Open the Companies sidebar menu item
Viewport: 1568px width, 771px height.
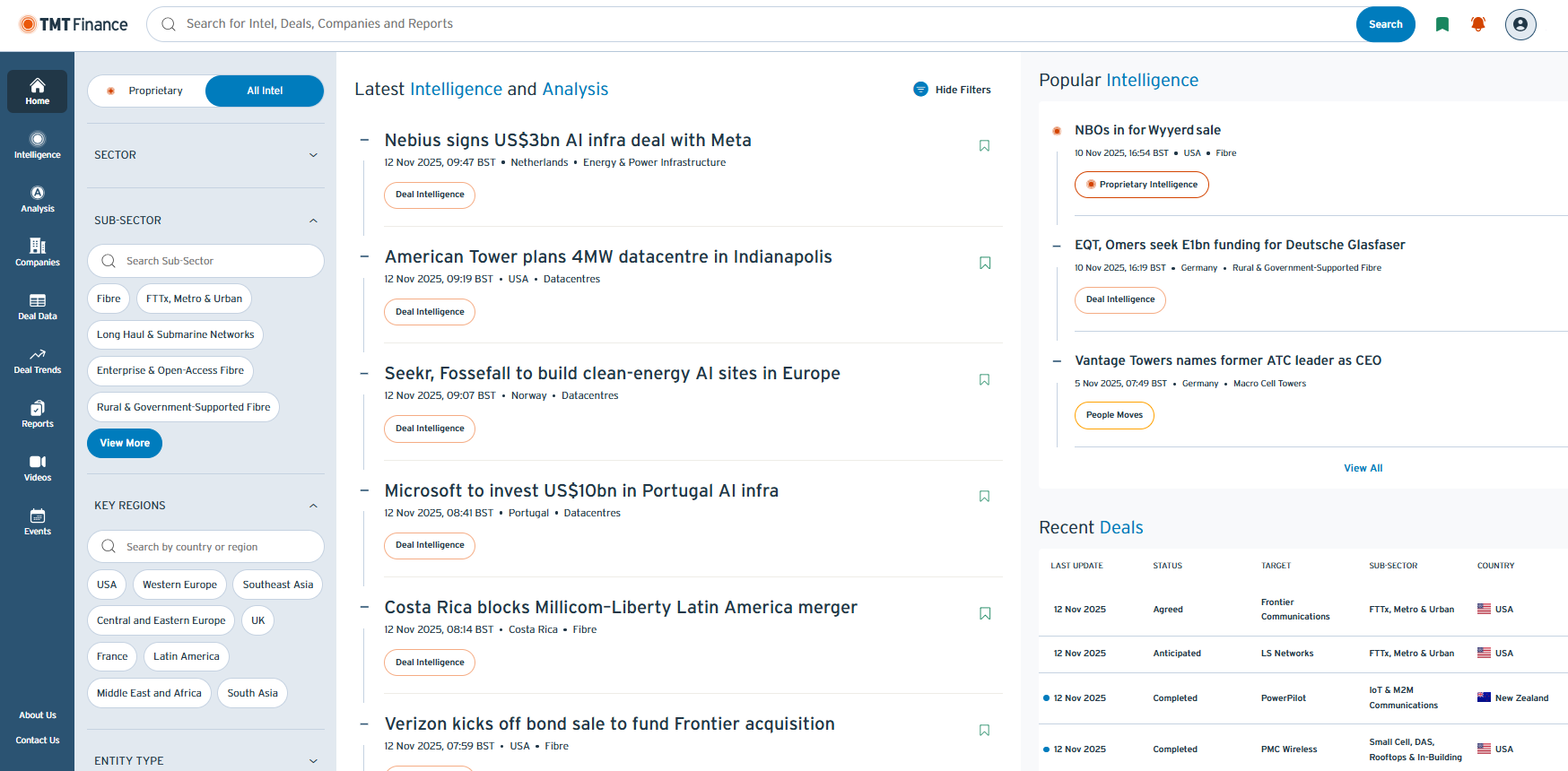tap(38, 253)
